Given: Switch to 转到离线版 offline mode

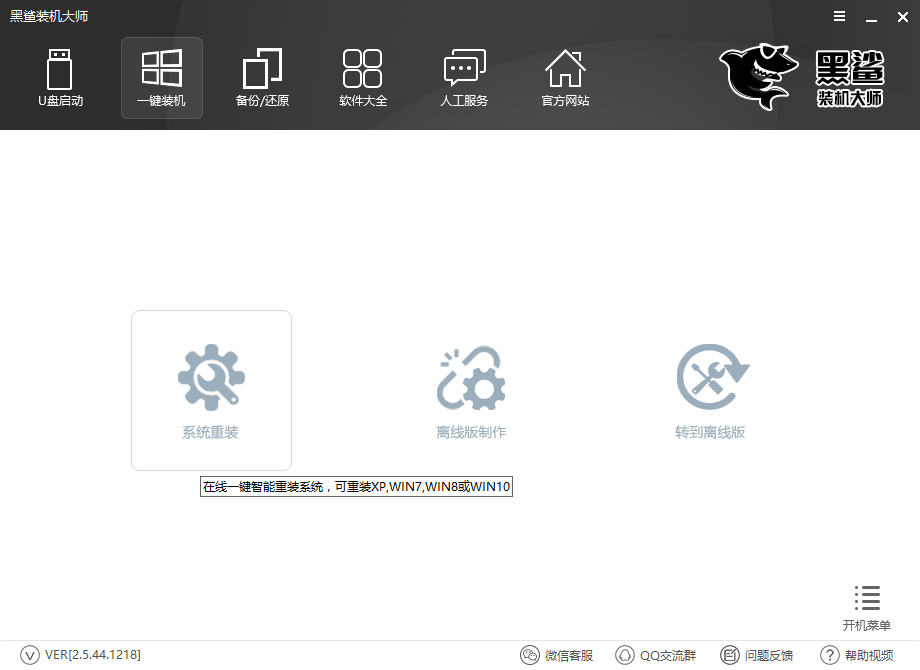Looking at the screenshot, I should coord(711,390).
